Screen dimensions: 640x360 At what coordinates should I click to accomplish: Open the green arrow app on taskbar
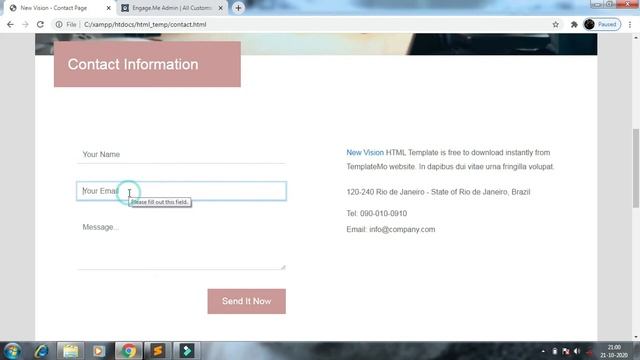click(x=187, y=351)
